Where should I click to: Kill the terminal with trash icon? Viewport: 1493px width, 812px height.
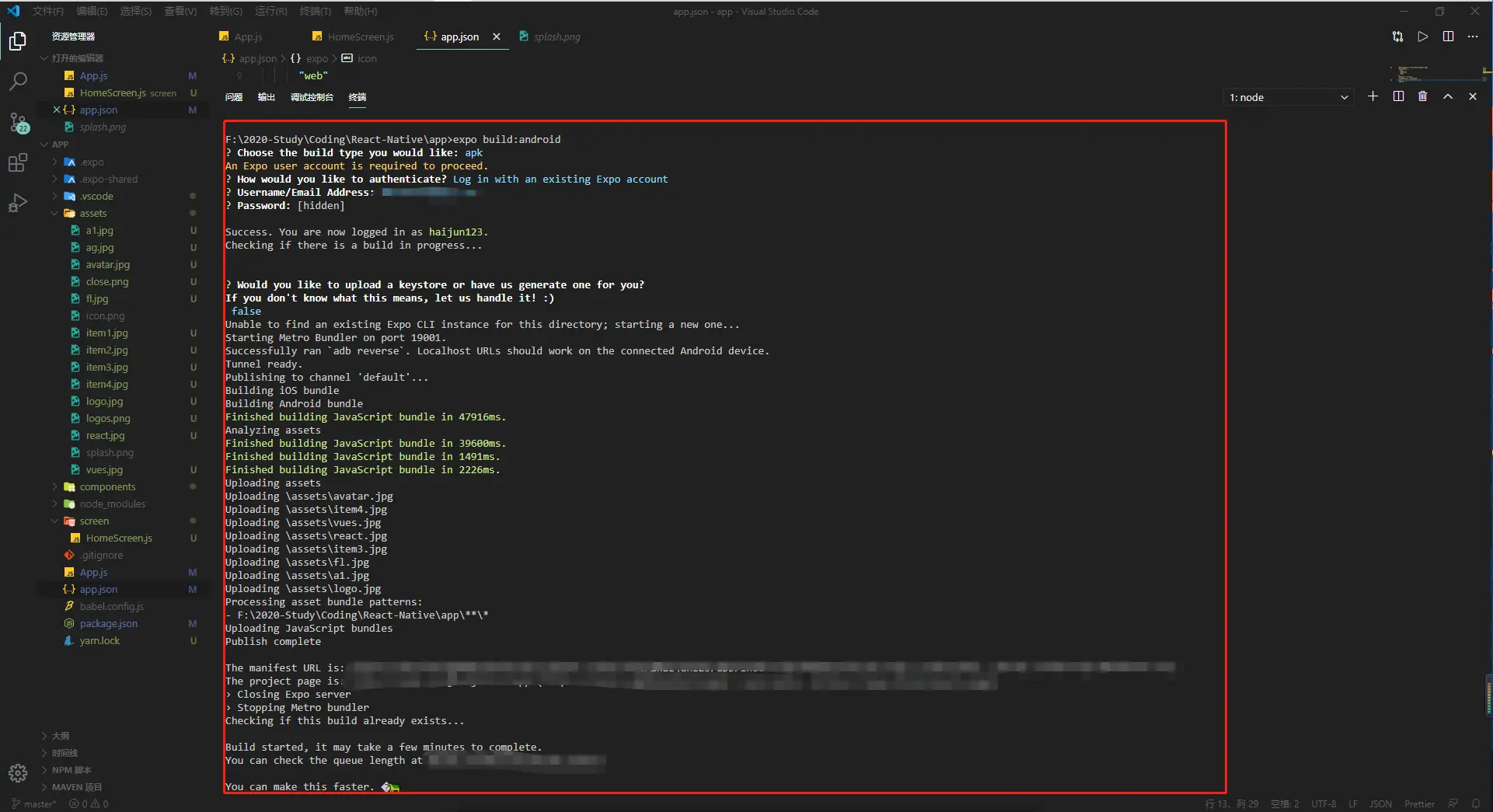pyautogui.click(x=1422, y=96)
